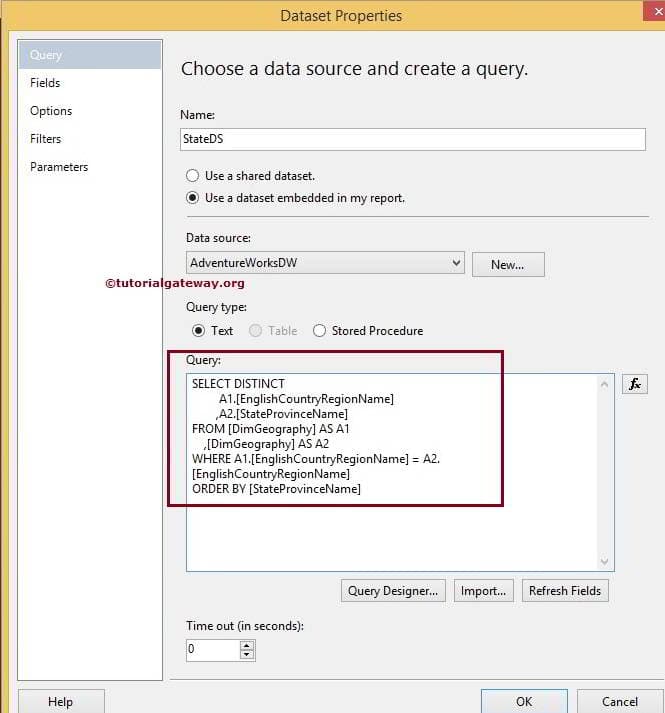Viewport: 665px width, 713px height.
Task: Click Import... to load a query
Action: [x=484, y=591]
